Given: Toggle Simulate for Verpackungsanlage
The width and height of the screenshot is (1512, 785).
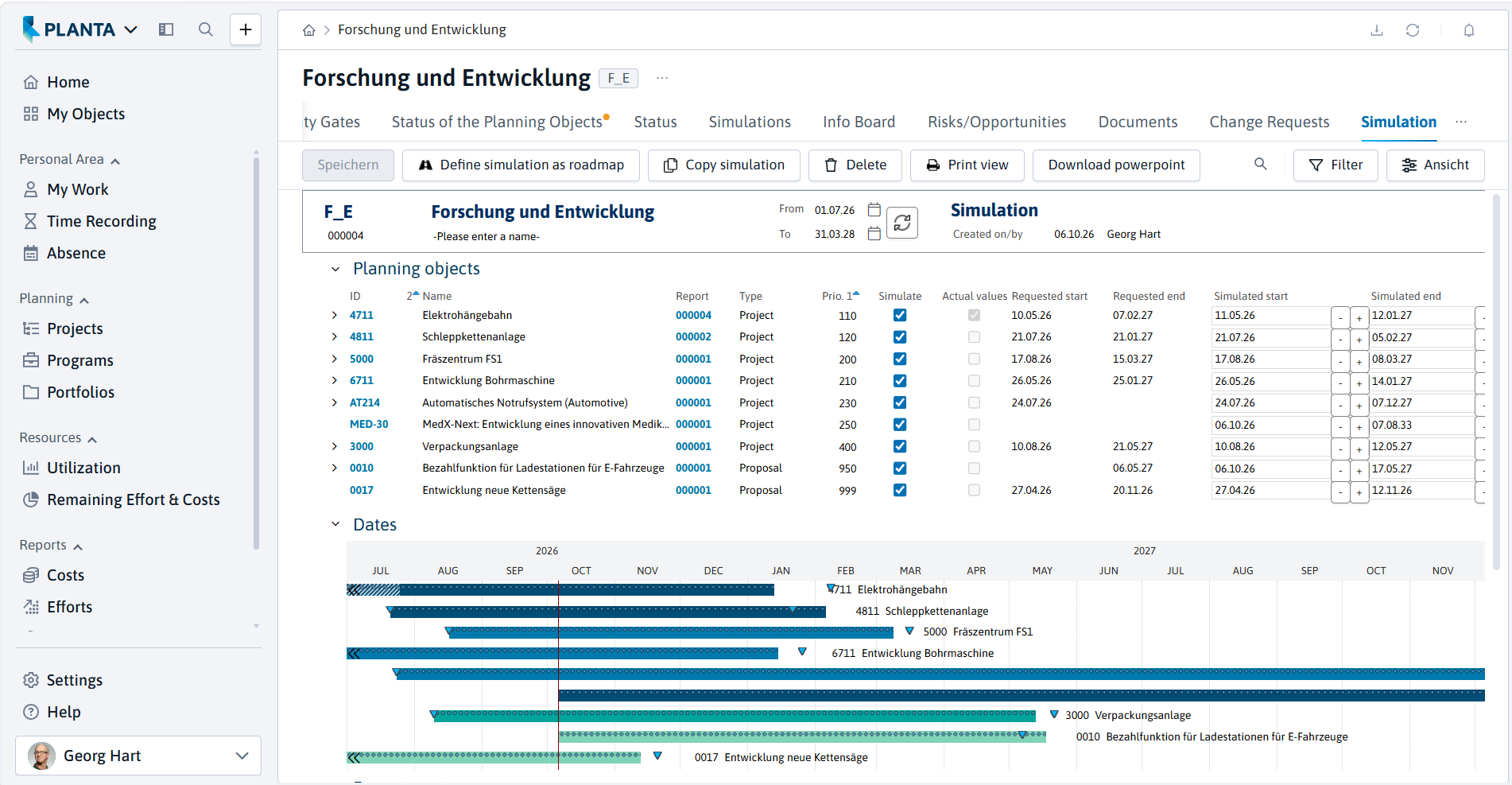Looking at the screenshot, I should click(x=900, y=446).
